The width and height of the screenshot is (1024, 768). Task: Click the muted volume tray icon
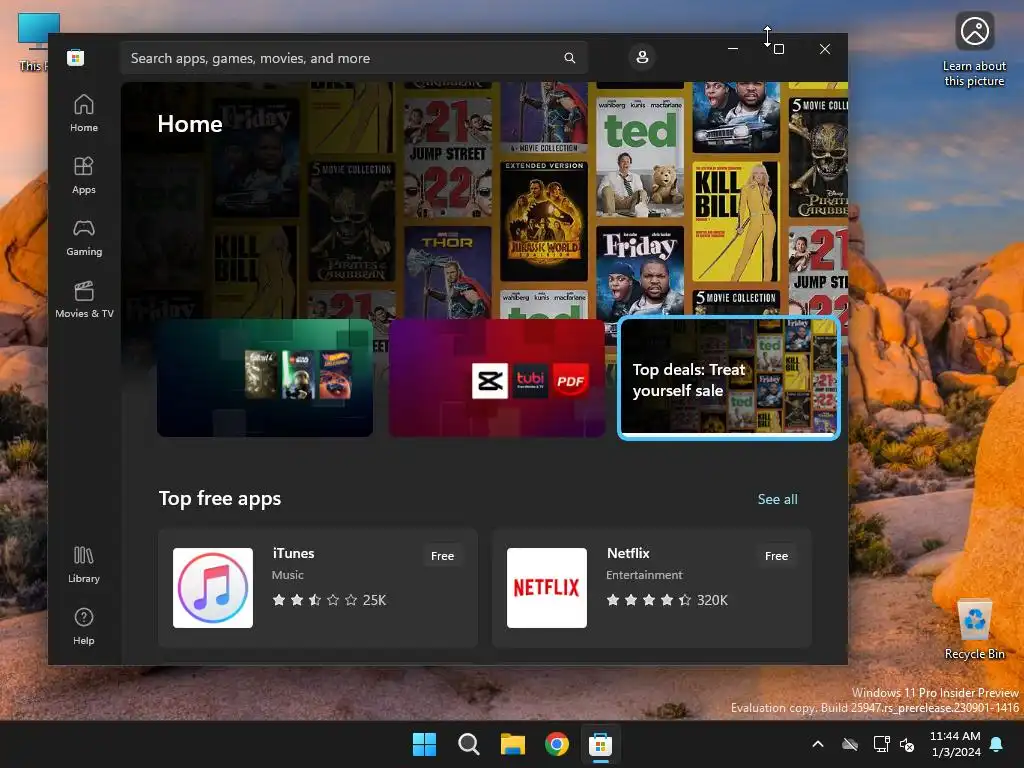907,744
